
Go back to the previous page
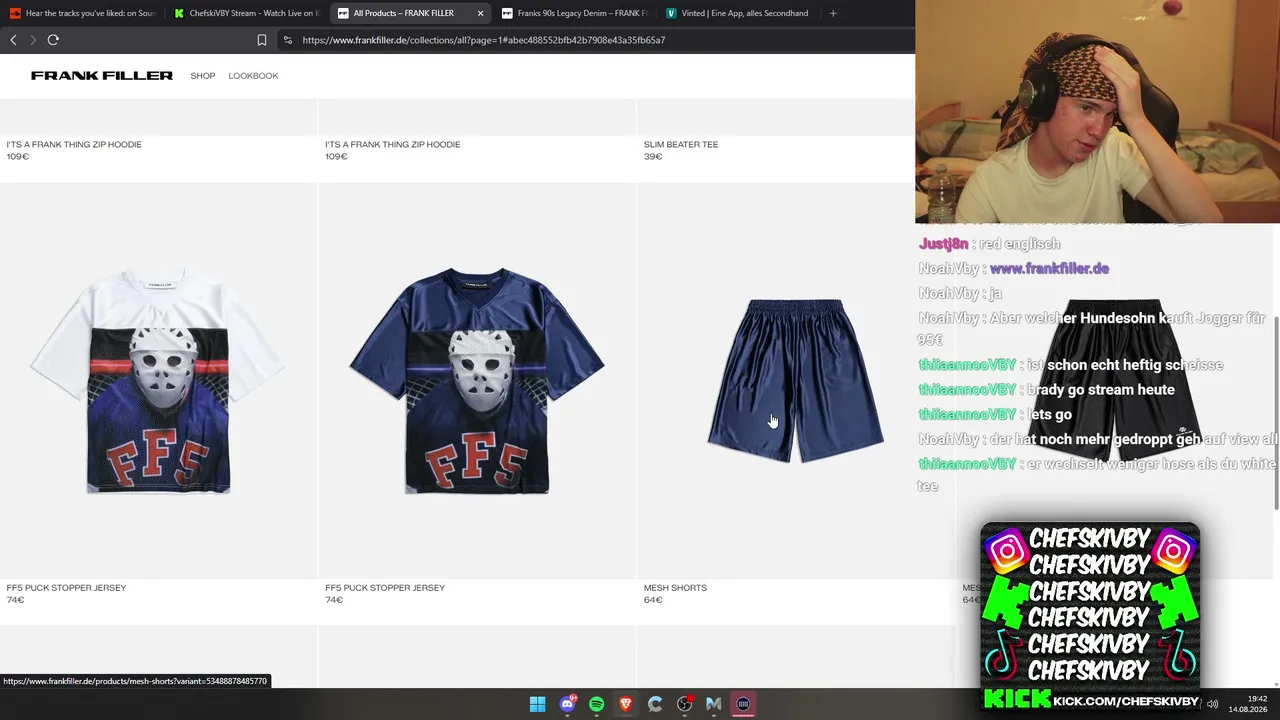13,40
